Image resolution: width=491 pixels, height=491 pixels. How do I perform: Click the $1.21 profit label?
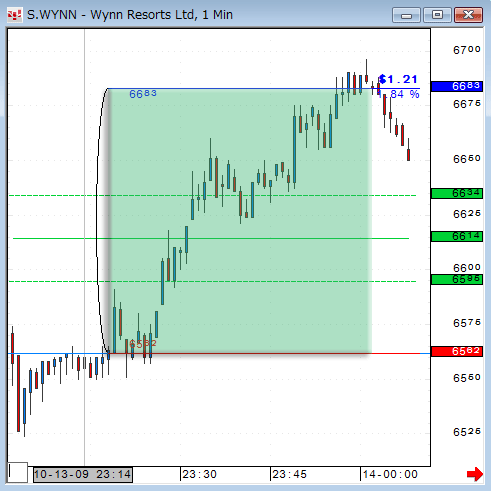coord(398,79)
